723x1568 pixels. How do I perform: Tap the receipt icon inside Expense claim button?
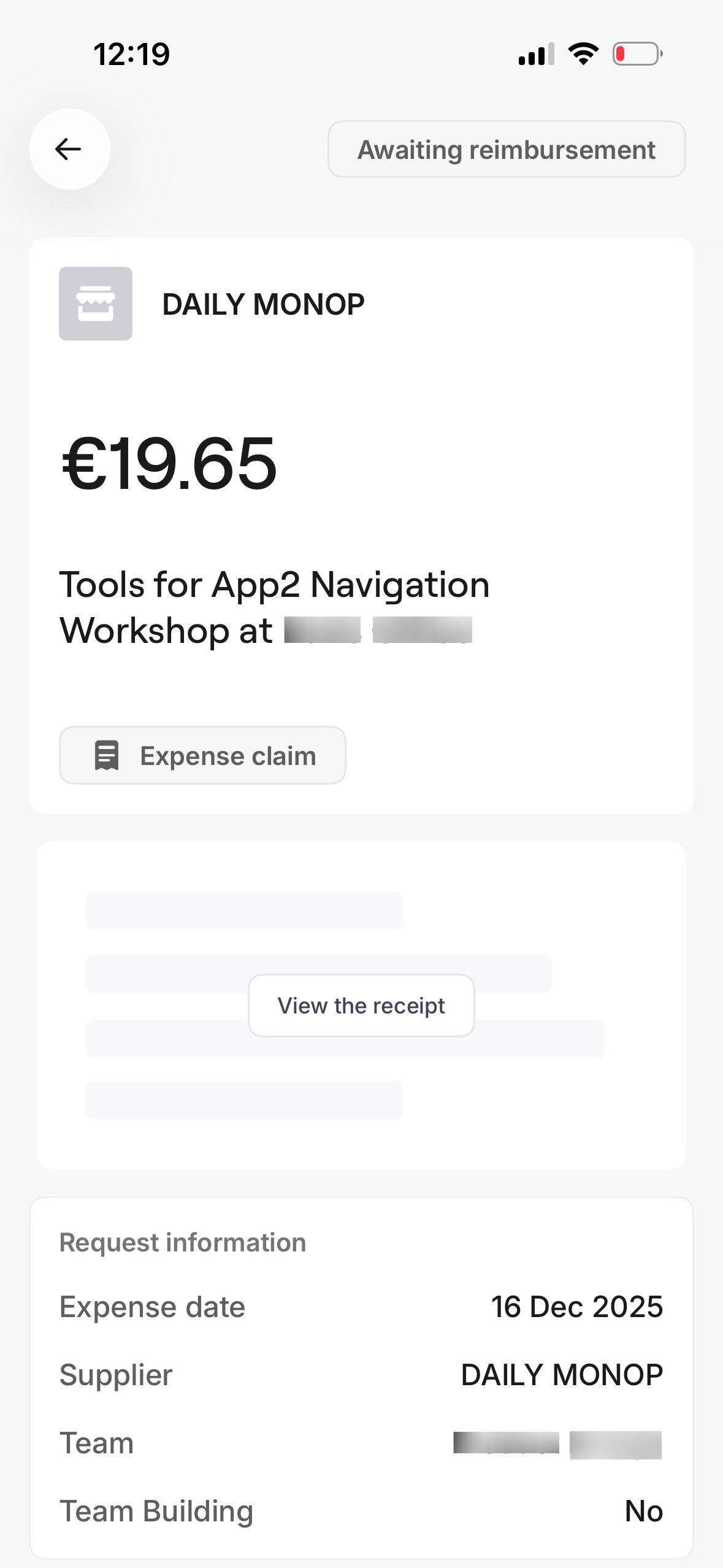105,755
